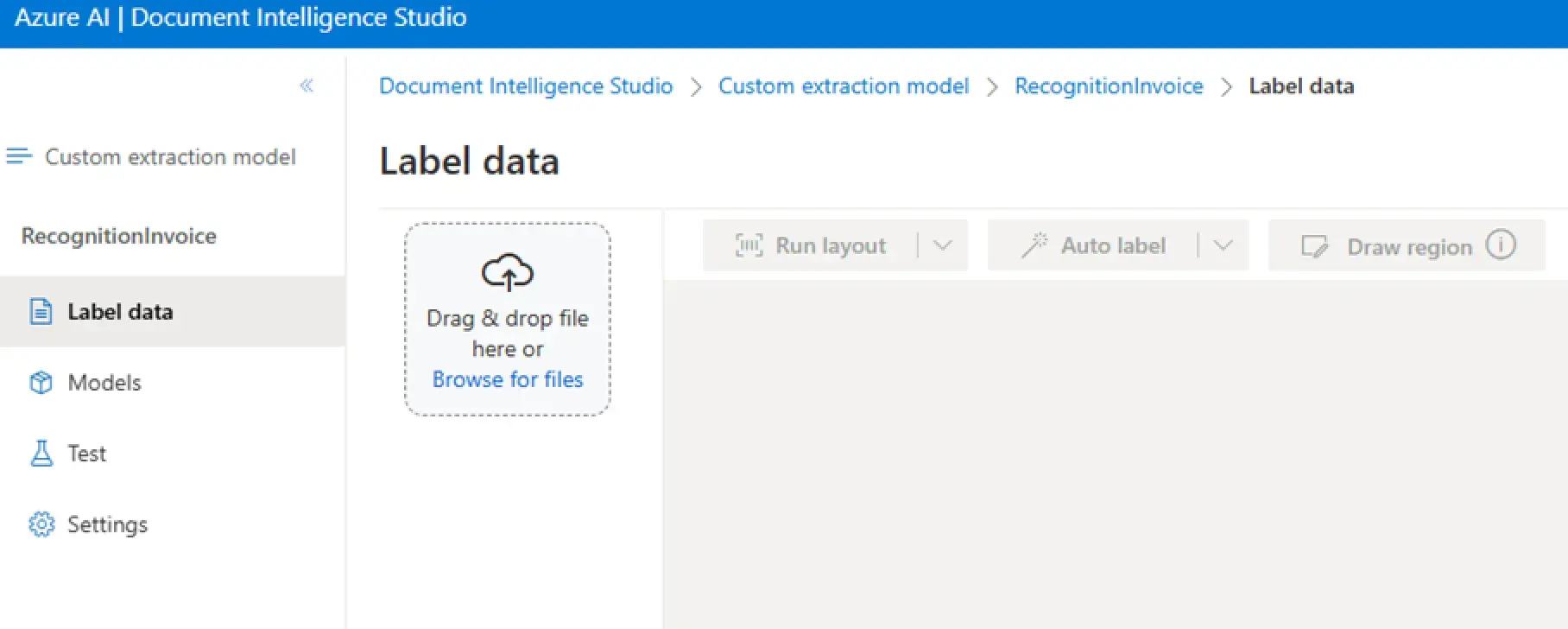Collapse the sidebar with double-chevron icon
Viewport: 1568px width, 629px height.
307,86
